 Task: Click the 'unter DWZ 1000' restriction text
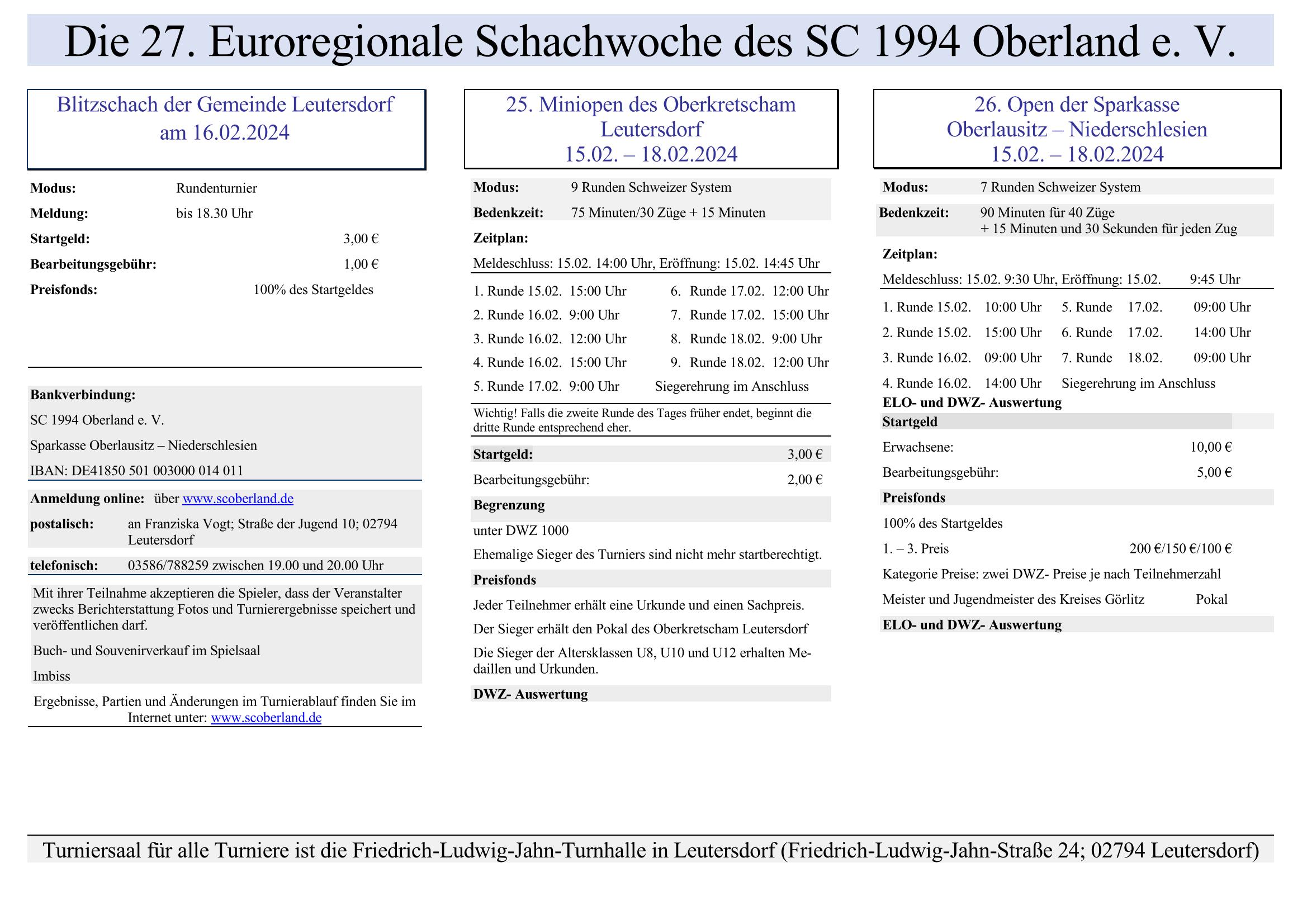[521, 530]
